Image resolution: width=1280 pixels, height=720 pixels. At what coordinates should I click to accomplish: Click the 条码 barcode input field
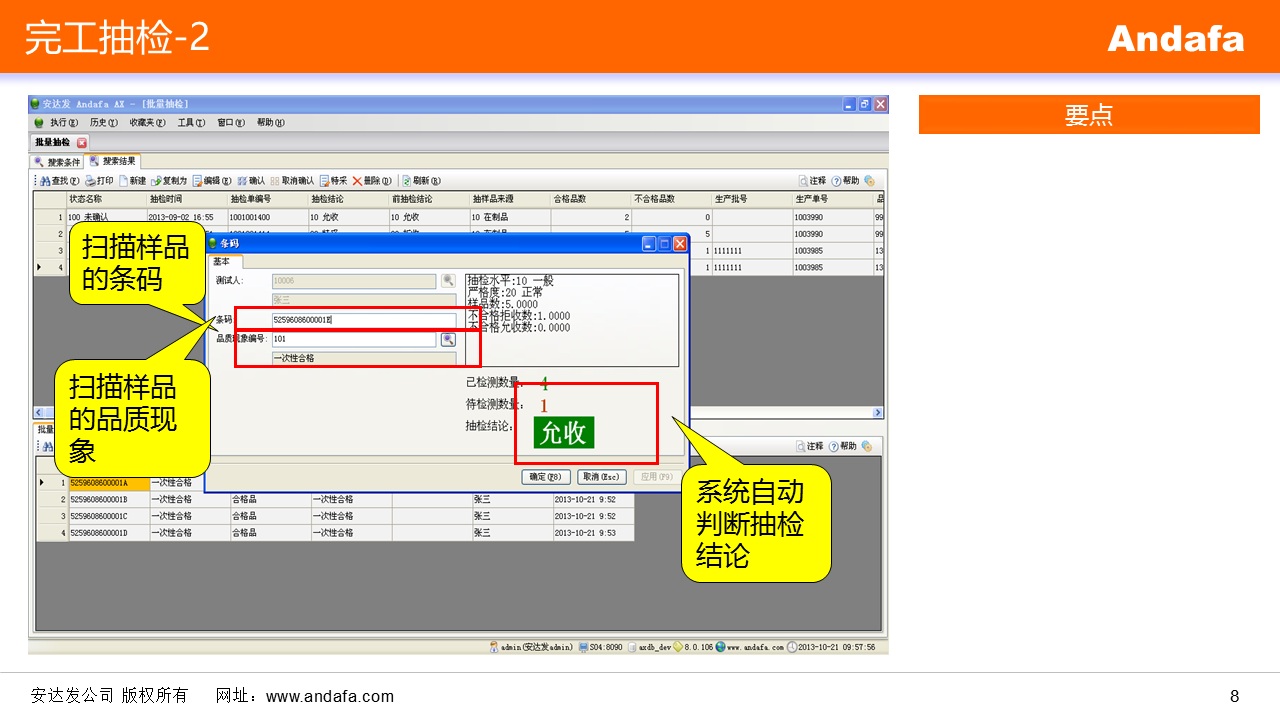[x=363, y=320]
